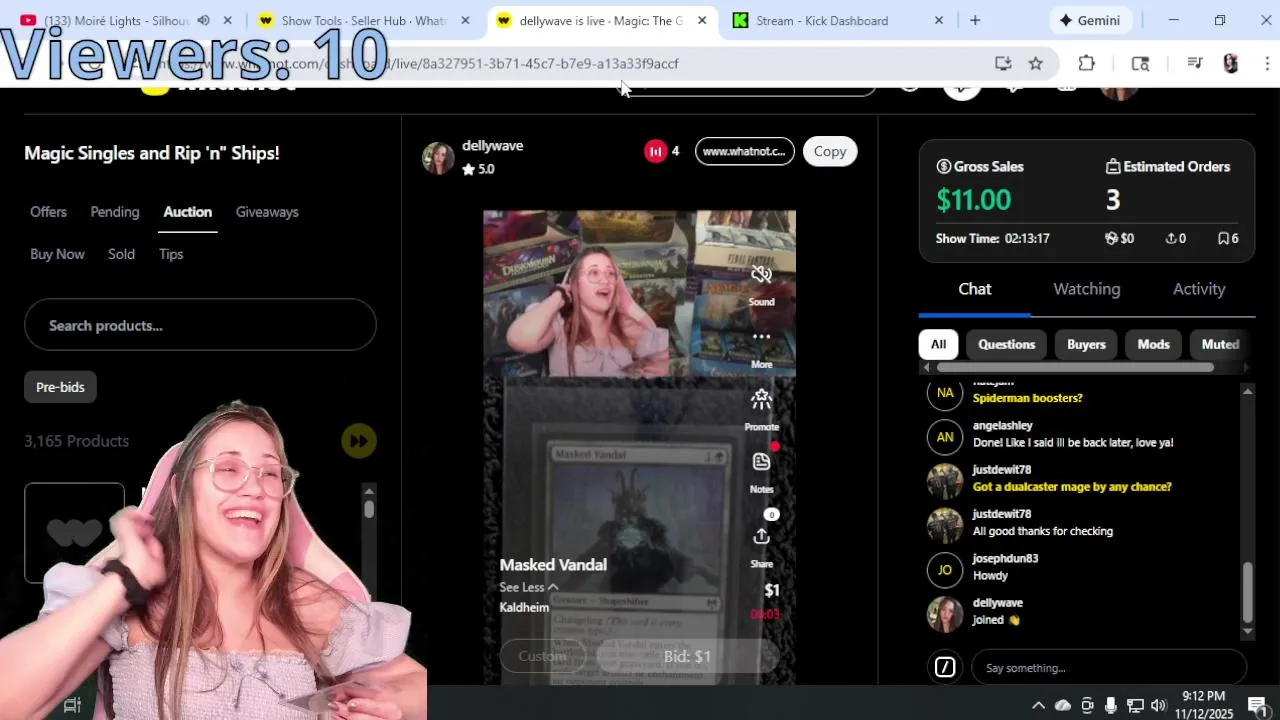
Task: Open the Buy Now tab
Action: pyautogui.click(x=57, y=254)
